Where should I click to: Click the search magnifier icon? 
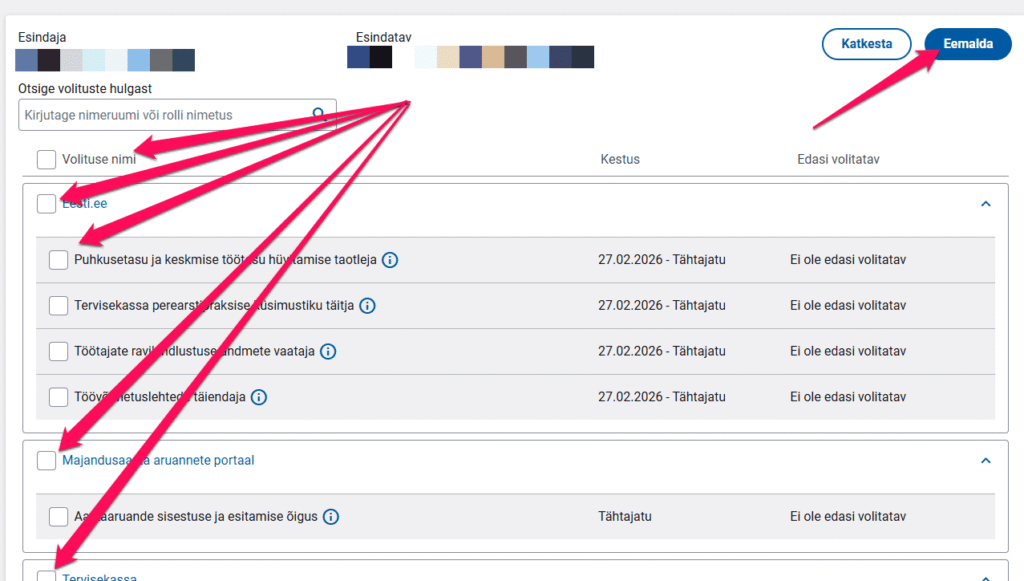click(x=320, y=114)
